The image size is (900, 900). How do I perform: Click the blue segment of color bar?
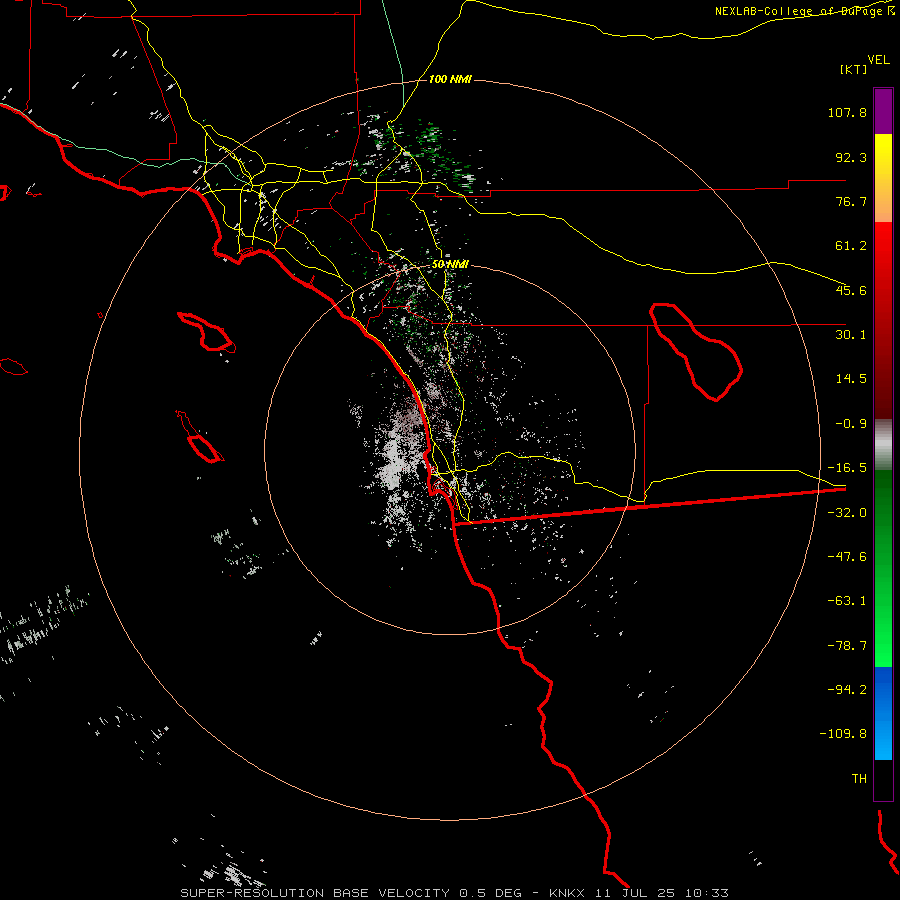pos(883,713)
